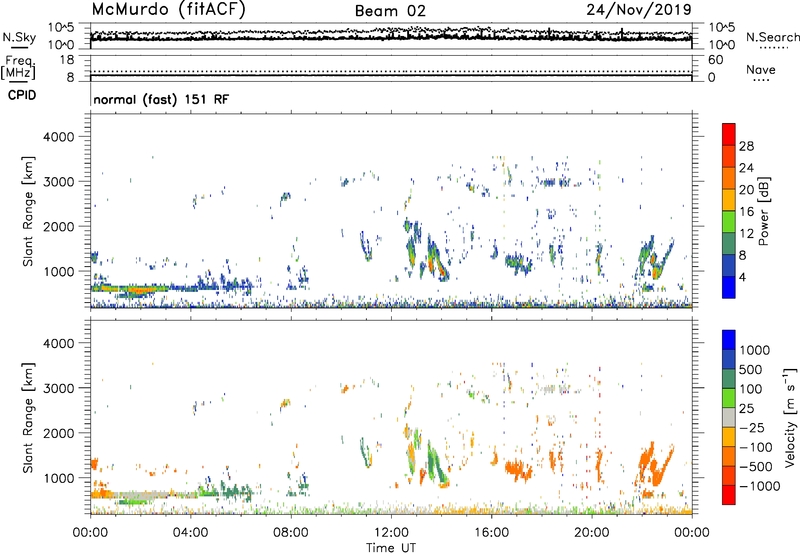Click the 60 tick on Nave axis

[715, 60]
